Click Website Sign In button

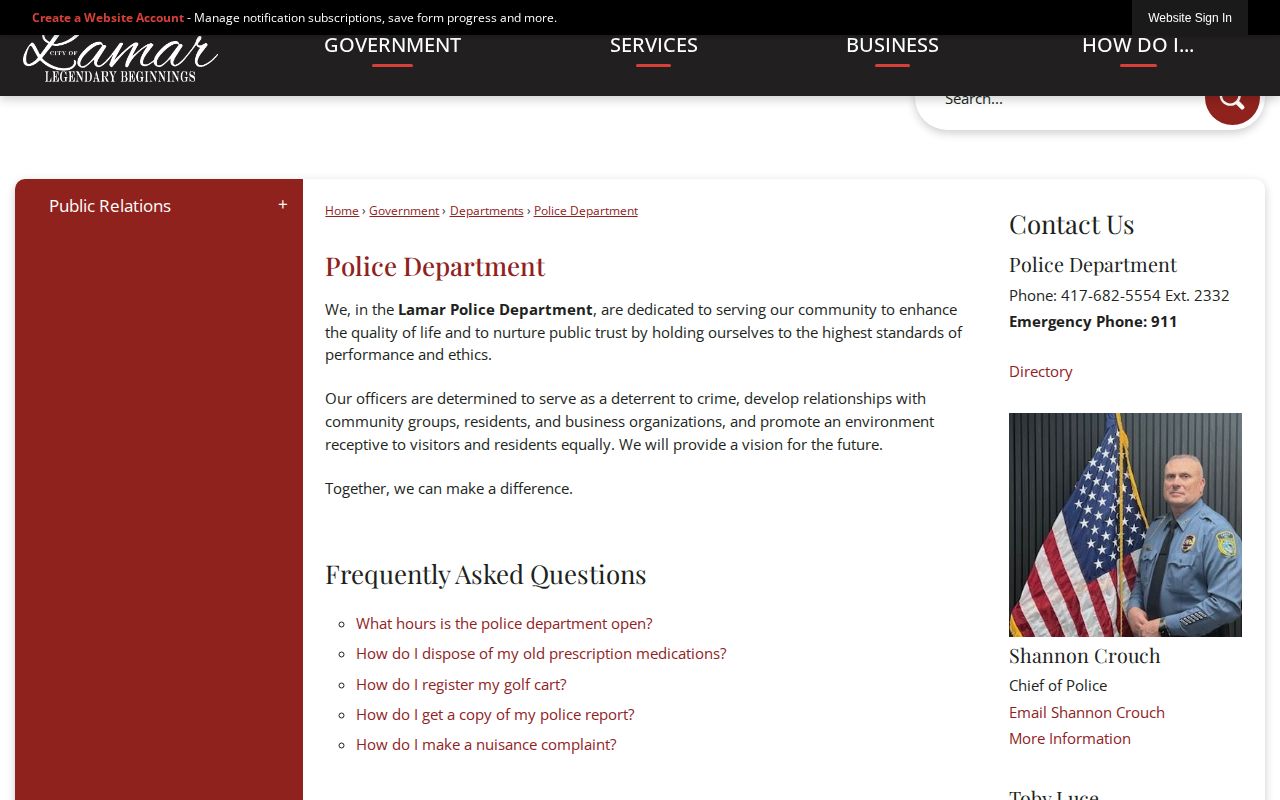(1190, 18)
